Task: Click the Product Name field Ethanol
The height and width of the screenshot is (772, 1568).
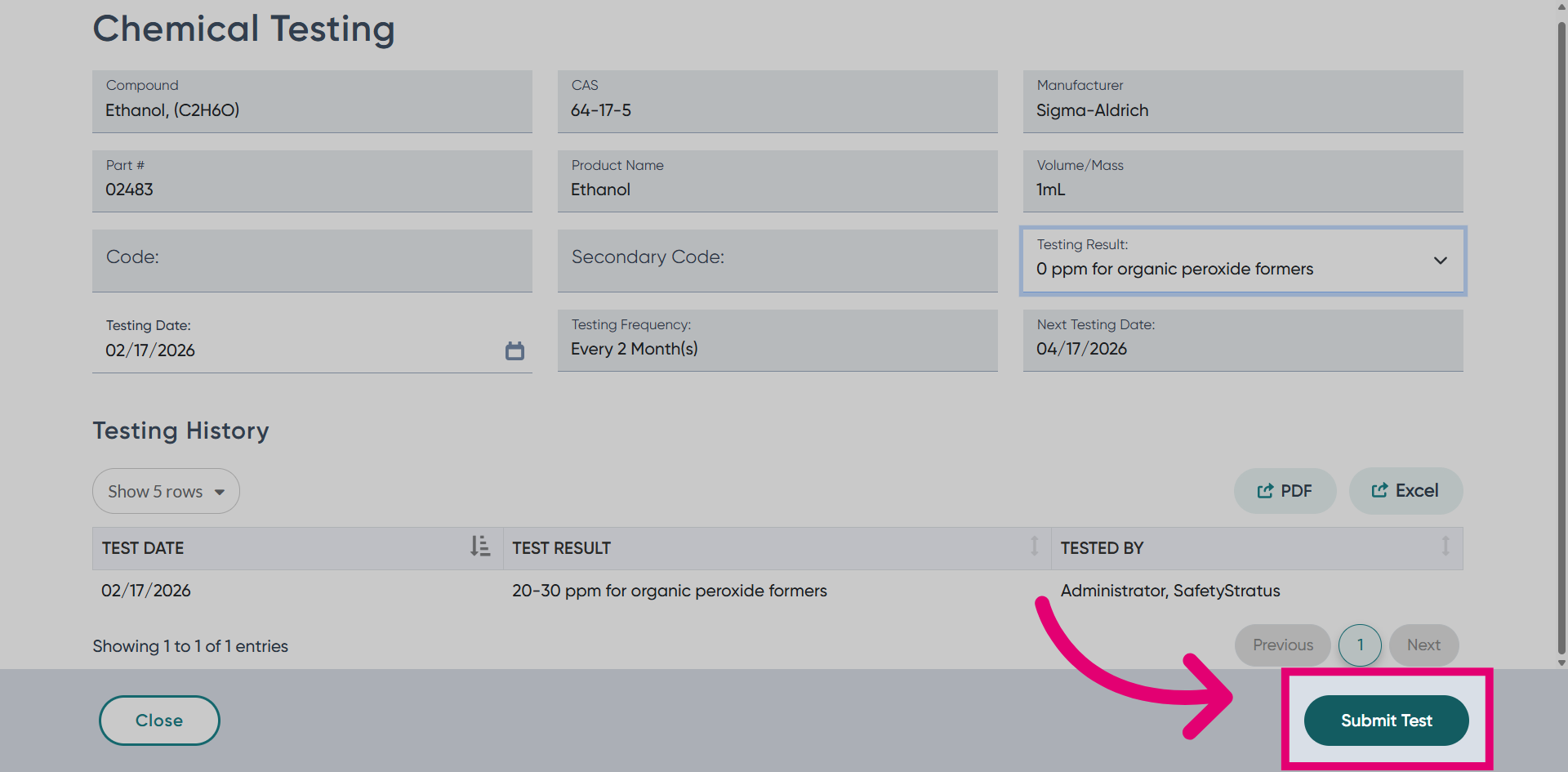Action: (777, 181)
